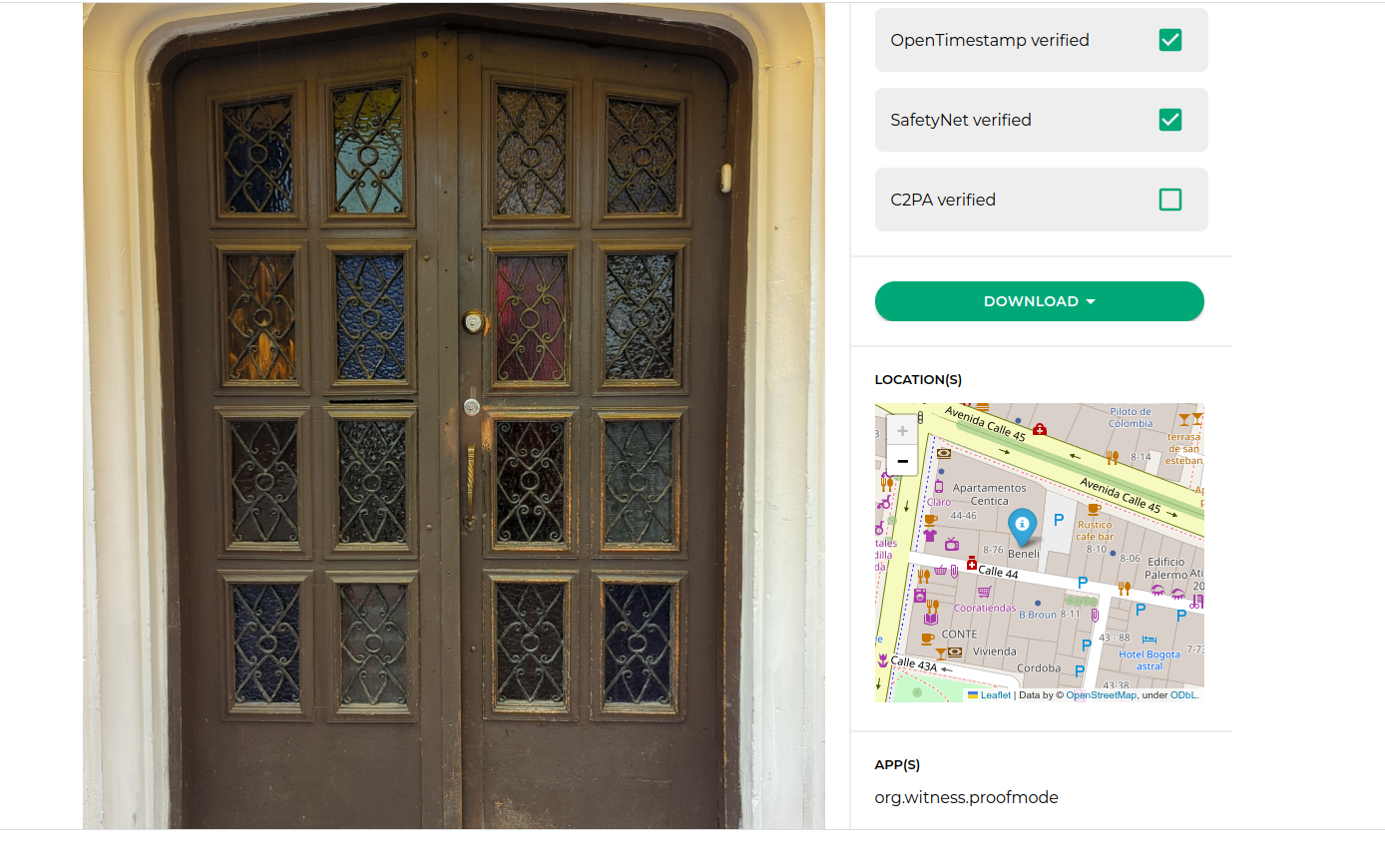
Task: Click the Hotel Bogota astral bed icon
Action: 1149,640
